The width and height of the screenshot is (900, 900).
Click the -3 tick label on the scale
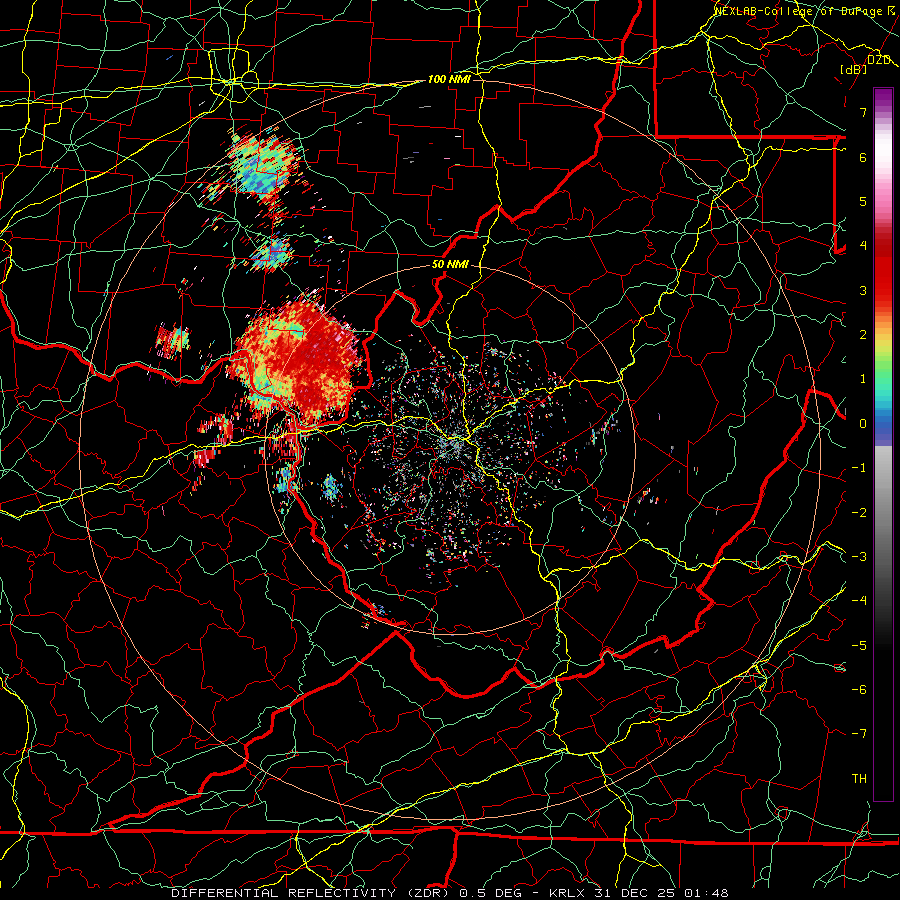point(859,557)
